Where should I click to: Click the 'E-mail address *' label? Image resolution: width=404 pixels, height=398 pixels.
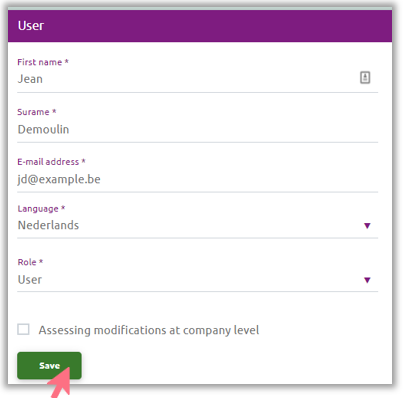pos(51,162)
